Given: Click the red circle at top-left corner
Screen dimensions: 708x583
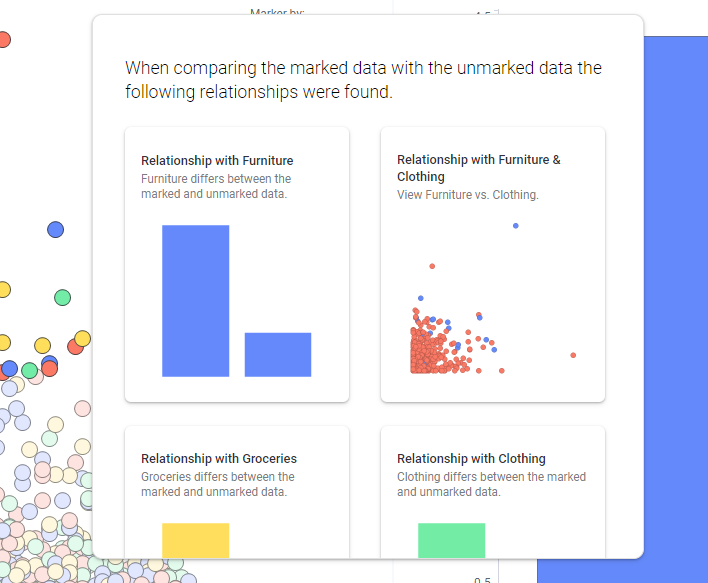Looking at the screenshot, I should [4, 40].
